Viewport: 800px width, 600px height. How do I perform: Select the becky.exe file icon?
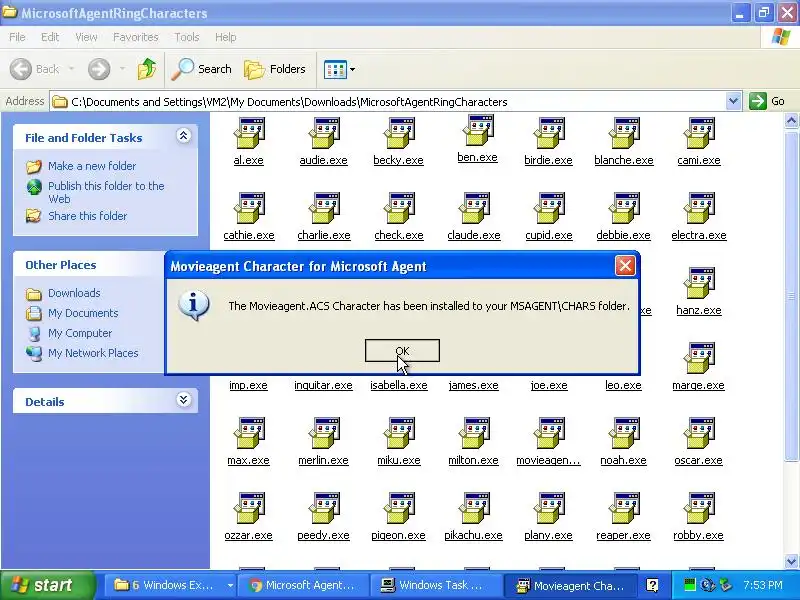(399, 134)
